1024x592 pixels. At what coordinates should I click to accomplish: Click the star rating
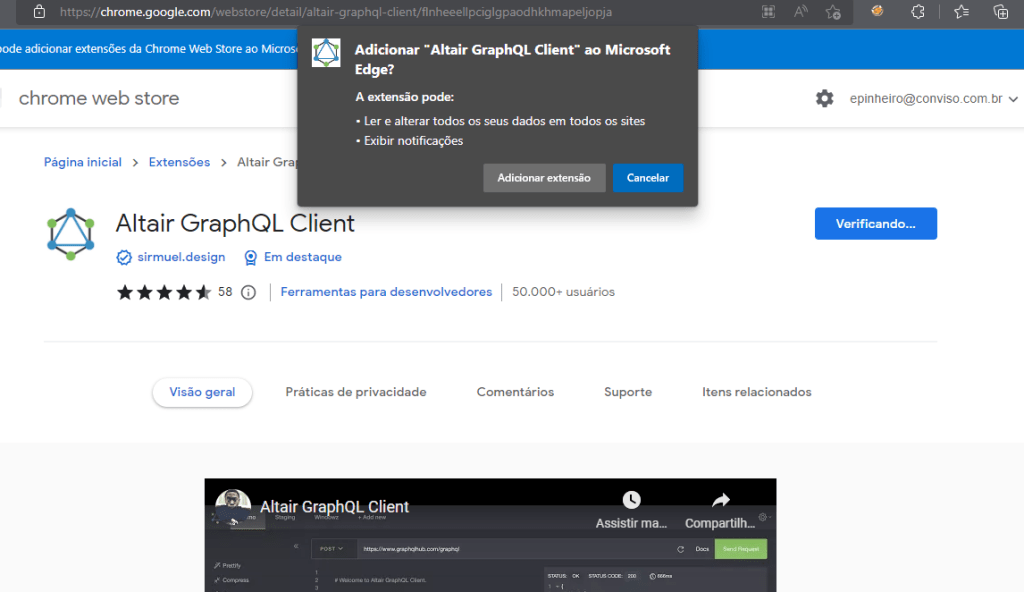(164, 292)
